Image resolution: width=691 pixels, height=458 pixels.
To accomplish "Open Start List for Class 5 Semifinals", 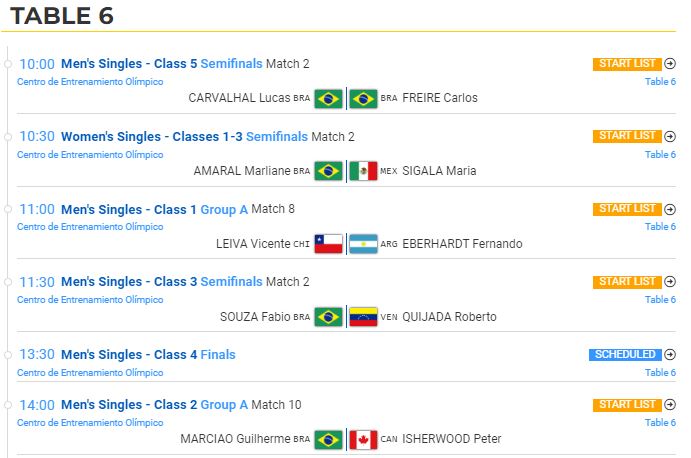I will pyautogui.click(x=627, y=63).
